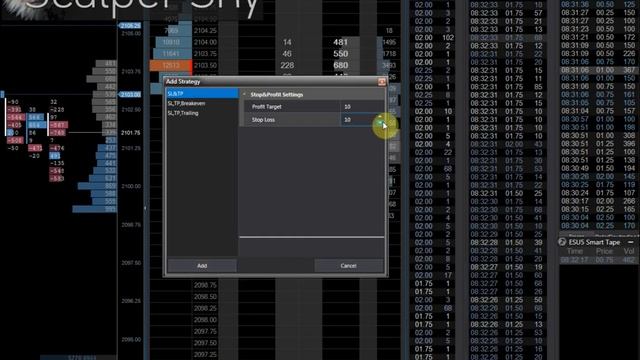Click the 228 bid size cell
The height and width of the screenshot is (360, 640).
287,65
